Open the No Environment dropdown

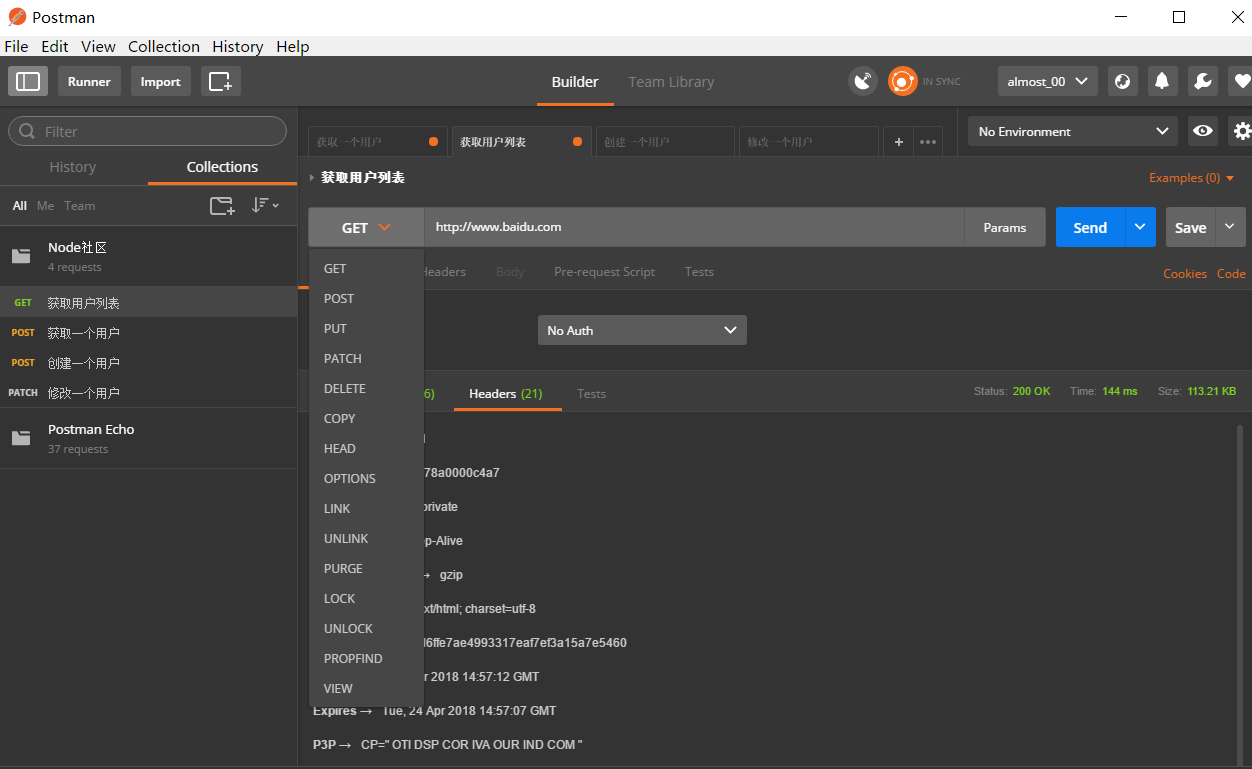click(1073, 131)
